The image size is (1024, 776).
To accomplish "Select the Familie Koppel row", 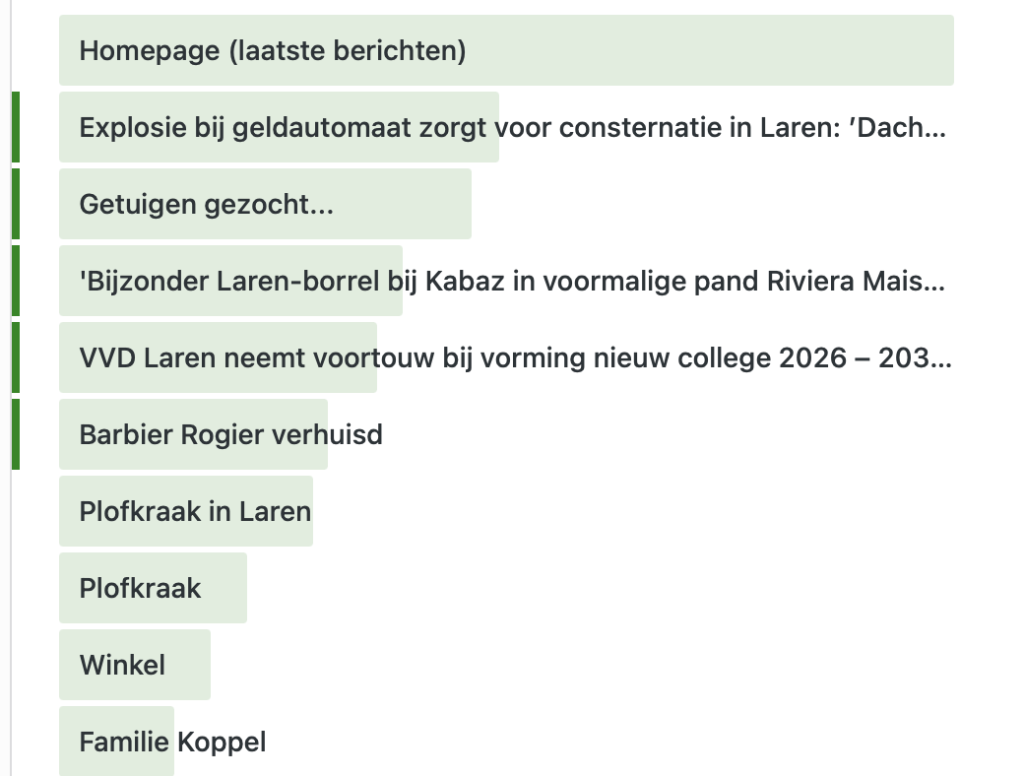I will [172, 742].
